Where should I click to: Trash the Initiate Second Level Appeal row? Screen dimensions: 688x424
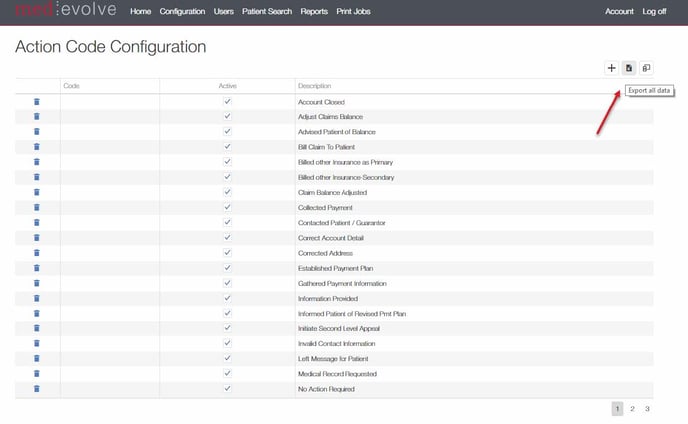(37, 328)
